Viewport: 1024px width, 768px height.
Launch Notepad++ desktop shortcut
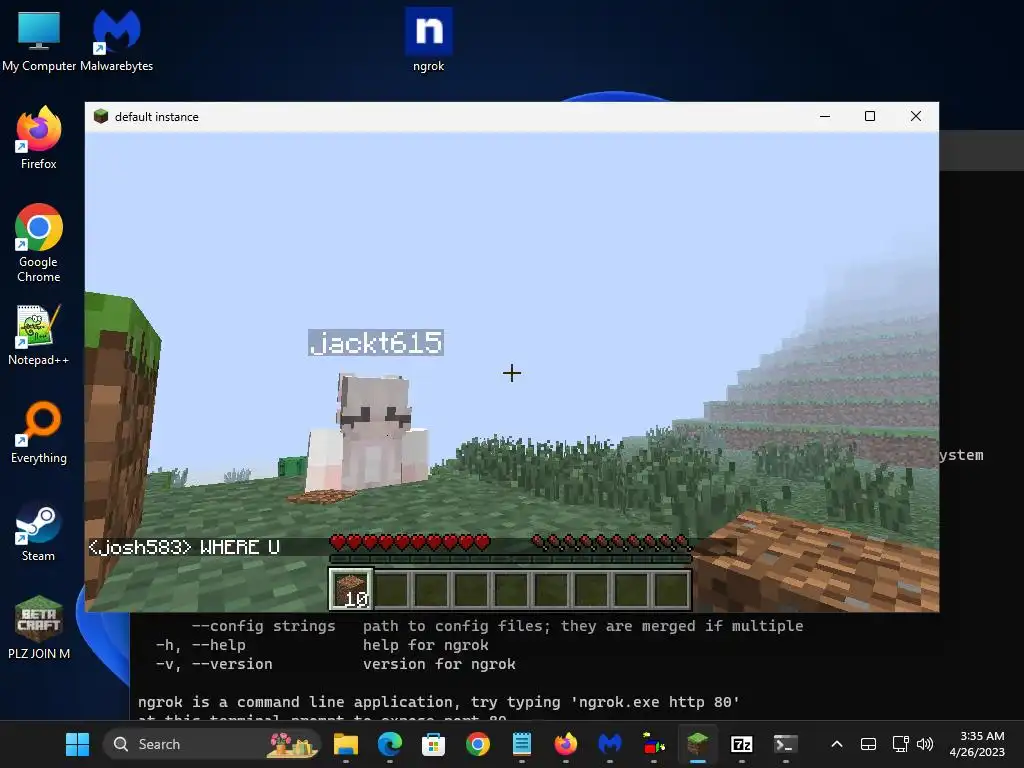(x=39, y=334)
